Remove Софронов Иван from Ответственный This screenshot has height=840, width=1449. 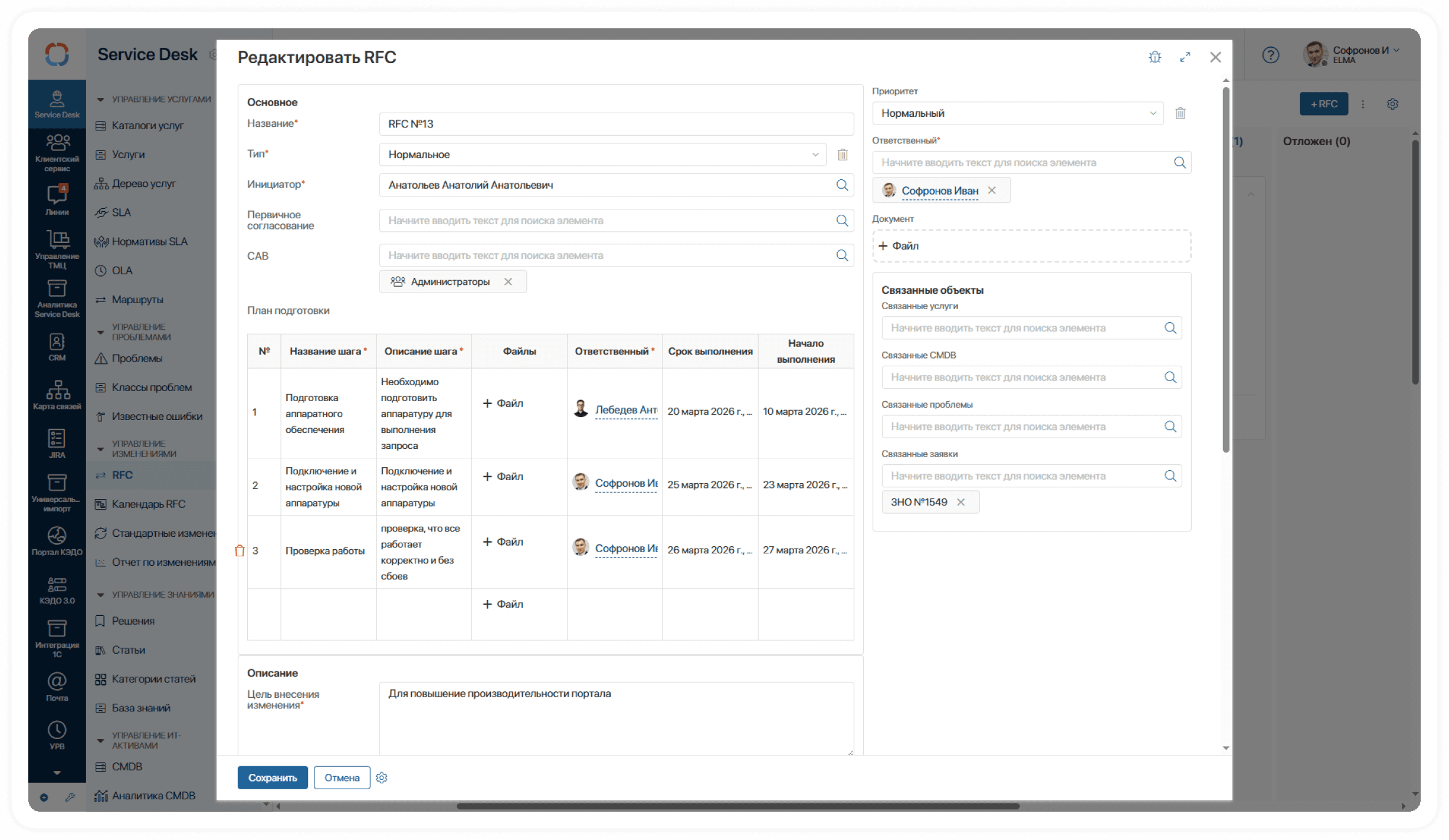point(992,191)
